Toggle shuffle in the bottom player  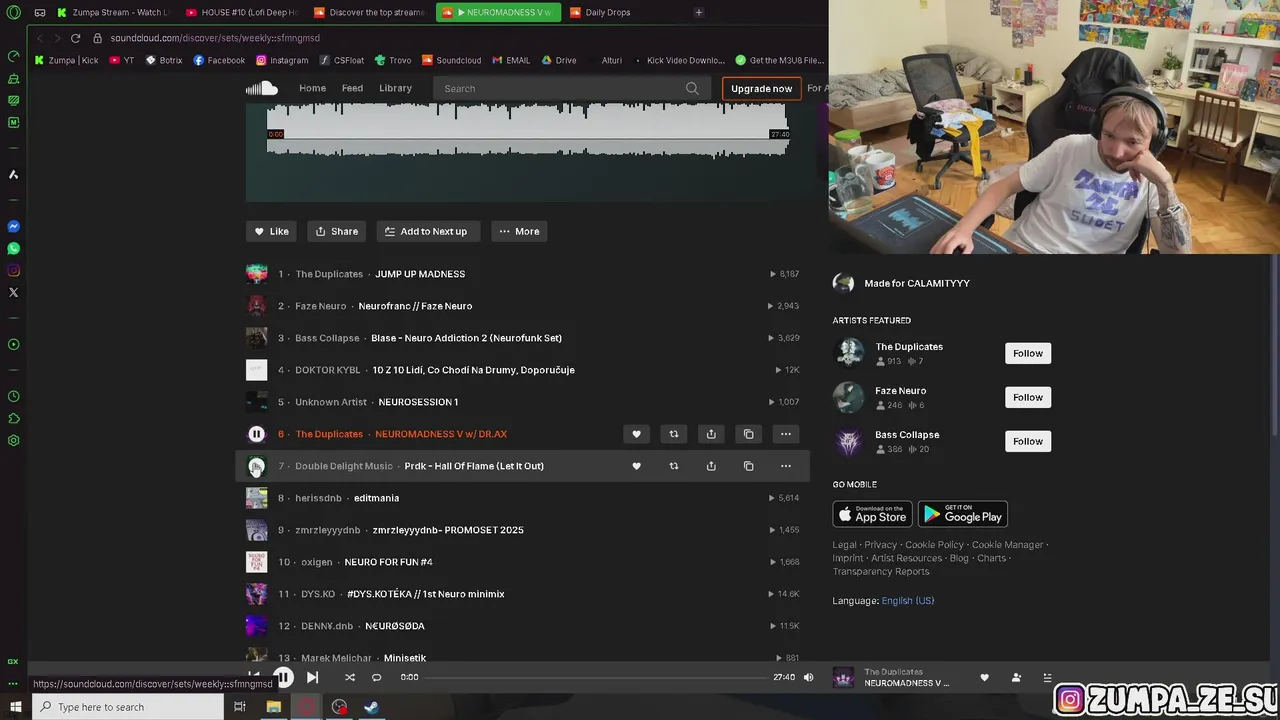coord(350,677)
